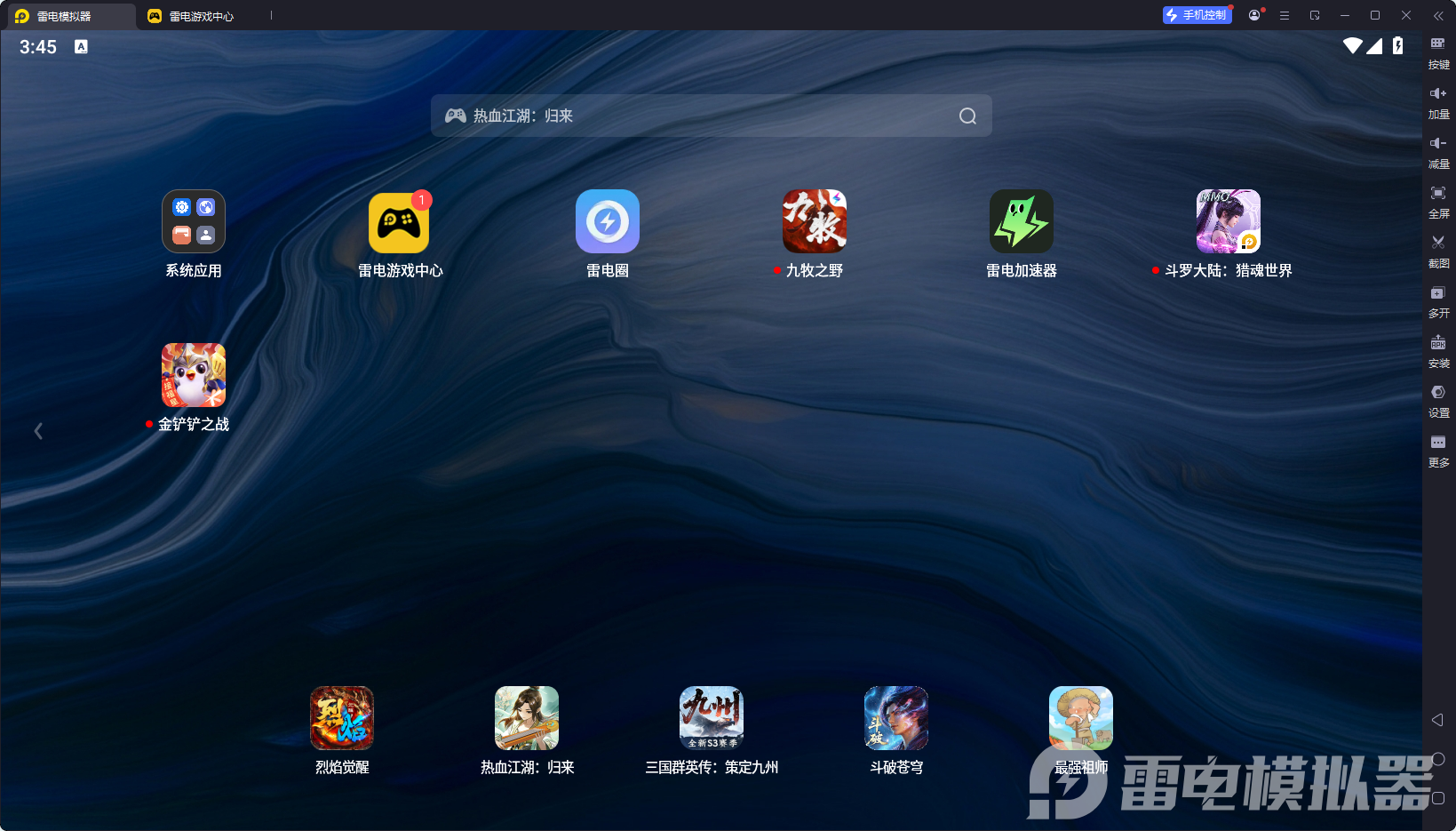Go to the previous page with the left arrow

[38, 431]
